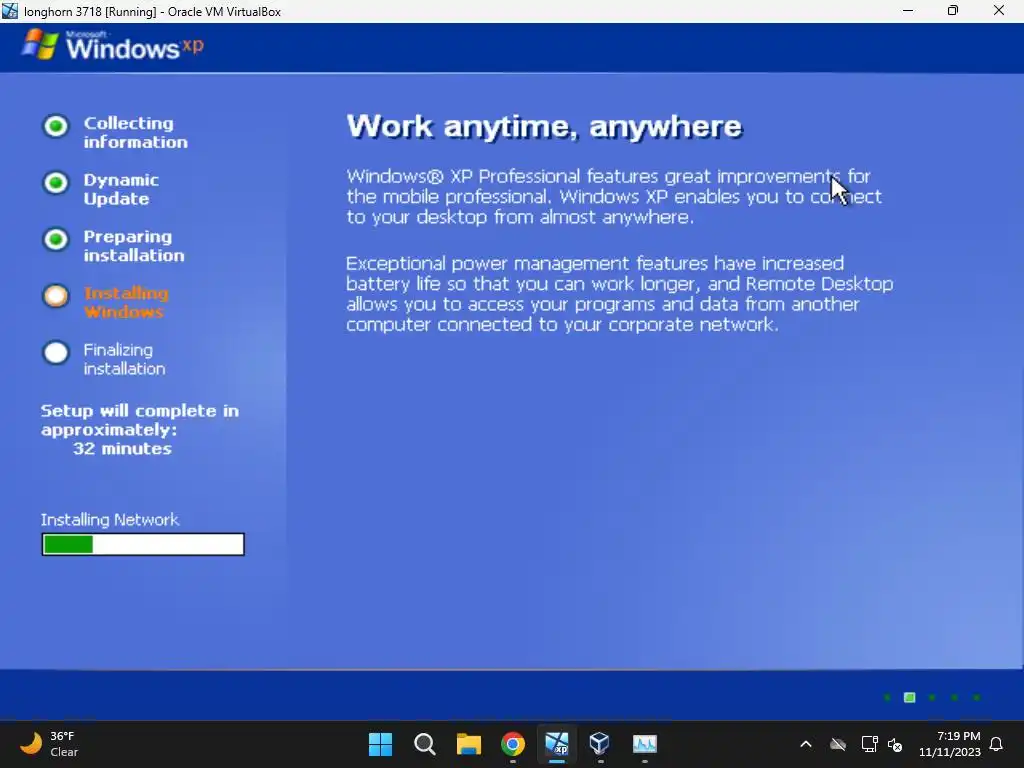Click the 'Preparing installation' label
This screenshot has height=768, width=1024.
(x=134, y=246)
